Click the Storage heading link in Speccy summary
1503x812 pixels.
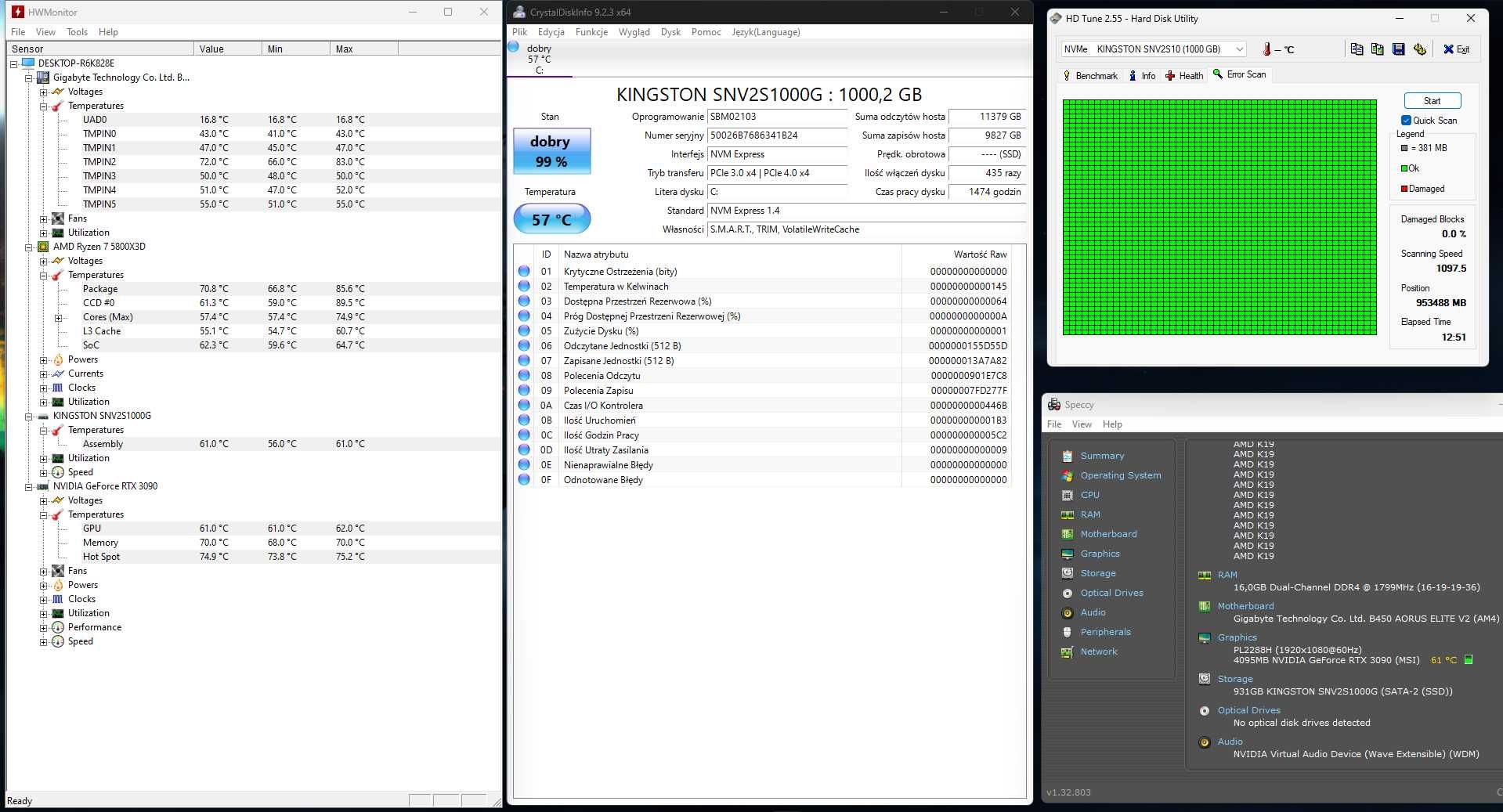(1234, 679)
